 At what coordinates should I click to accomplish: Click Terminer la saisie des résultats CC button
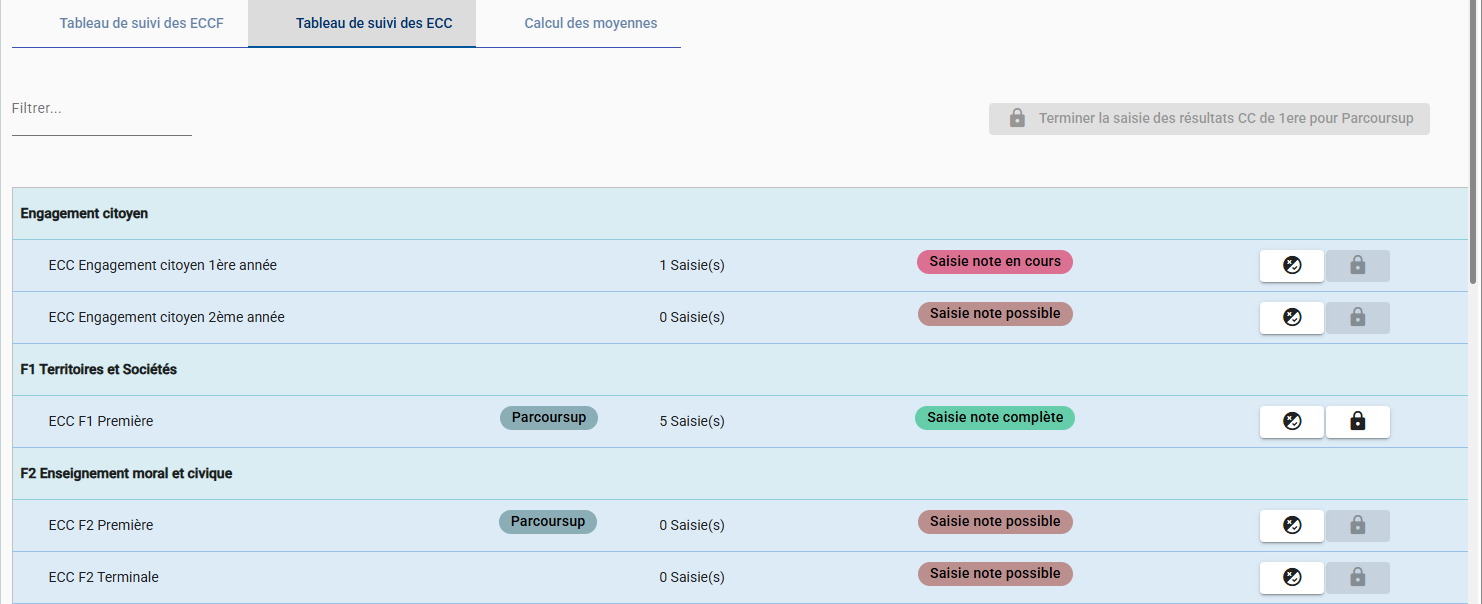[1209, 119]
